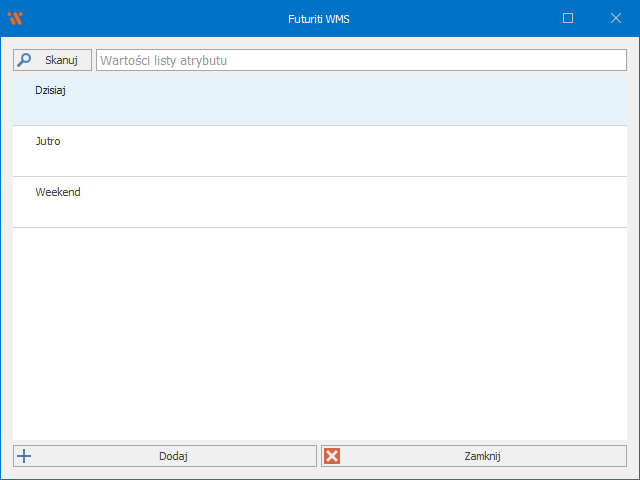640x480 pixels.
Task: Click the magnifier icon on the Skanuj button
Action: pos(24,60)
